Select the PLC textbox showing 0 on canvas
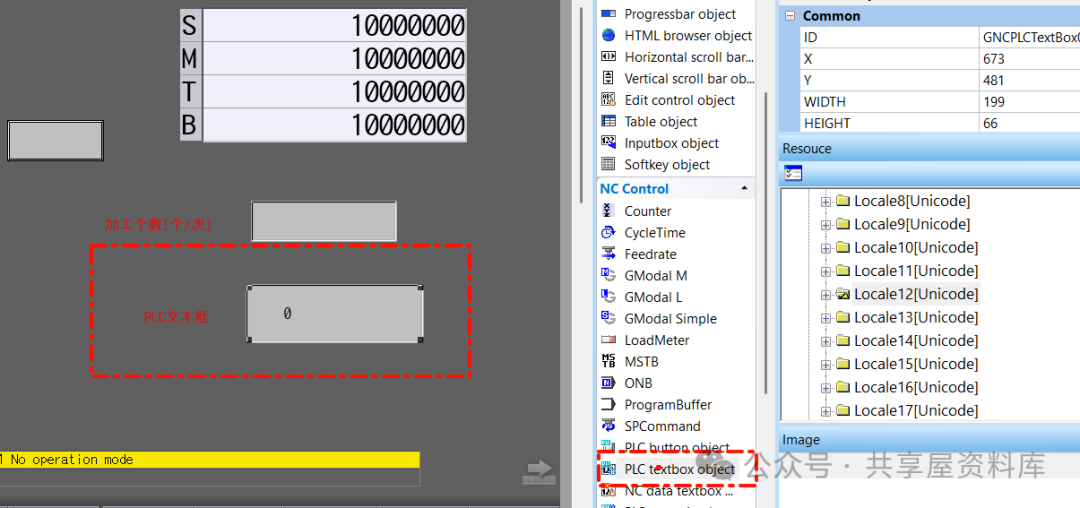 [x=335, y=313]
